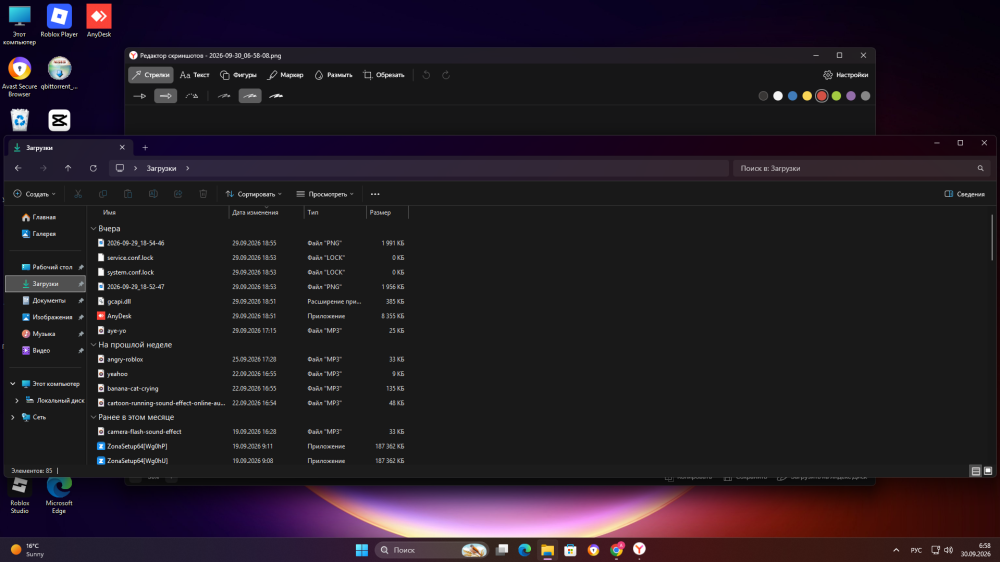1000x562 pixels.
Task: Choose the white color swatch
Action: coord(777,96)
